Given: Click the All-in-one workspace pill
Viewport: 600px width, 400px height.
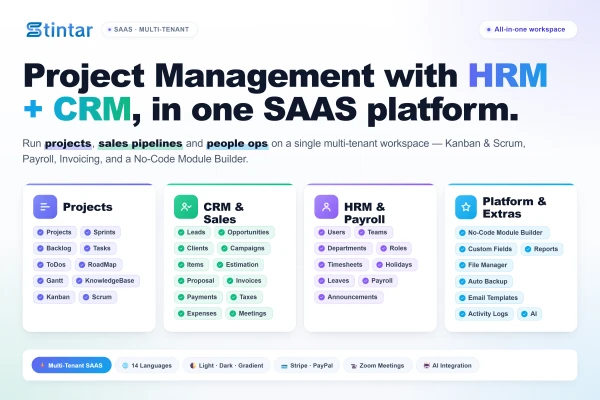Looking at the screenshot, I should pos(528,29).
